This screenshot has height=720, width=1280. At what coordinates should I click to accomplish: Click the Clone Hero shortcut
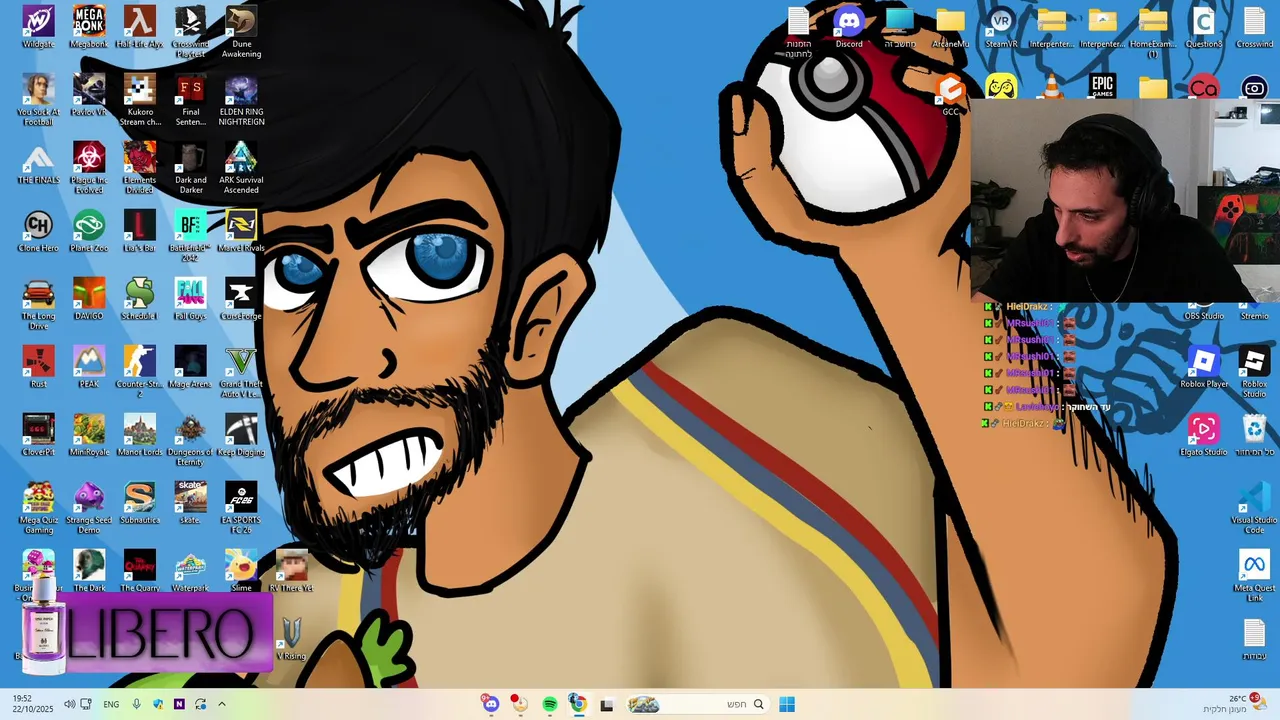[x=38, y=231]
